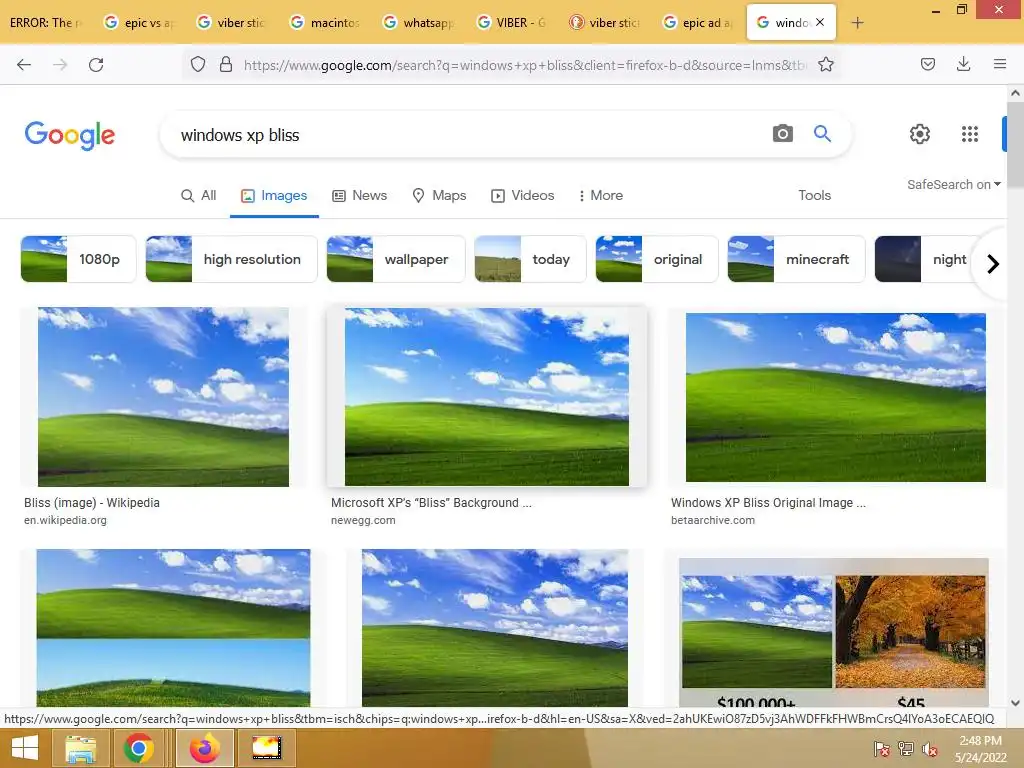Filter by the original chip
Image resolution: width=1024 pixels, height=768 pixels.
(657, 259)
